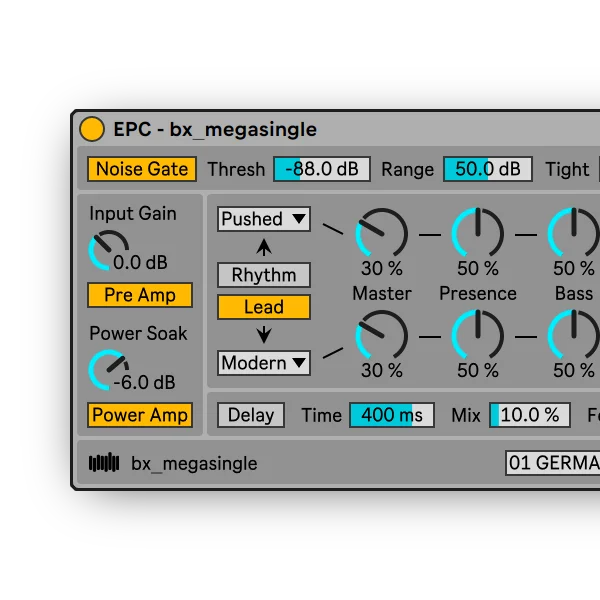
Task: Click the Mix 10.0 % slider
Action: coord(530,415)
